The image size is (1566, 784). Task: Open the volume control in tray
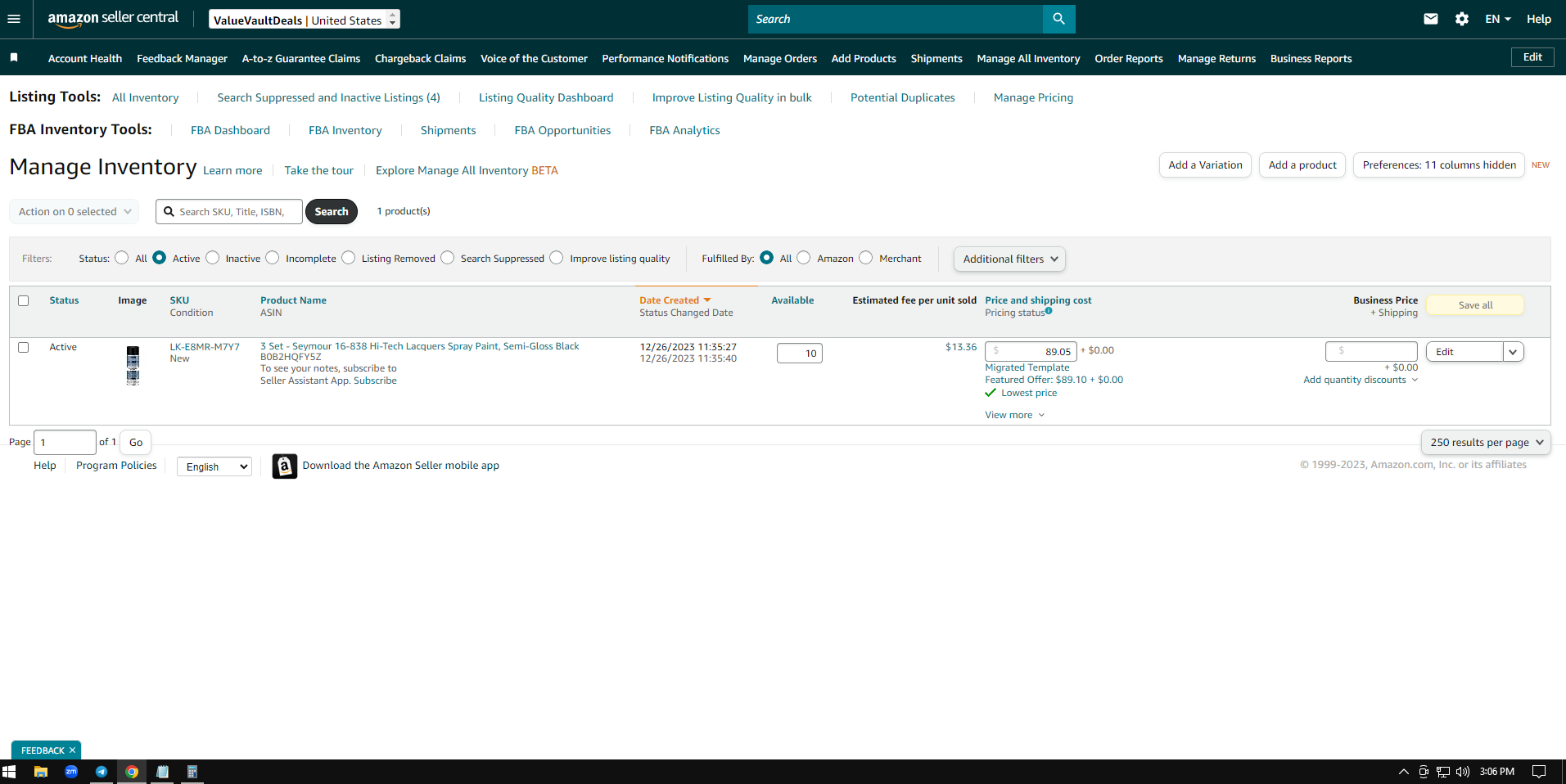(1463, 772)
